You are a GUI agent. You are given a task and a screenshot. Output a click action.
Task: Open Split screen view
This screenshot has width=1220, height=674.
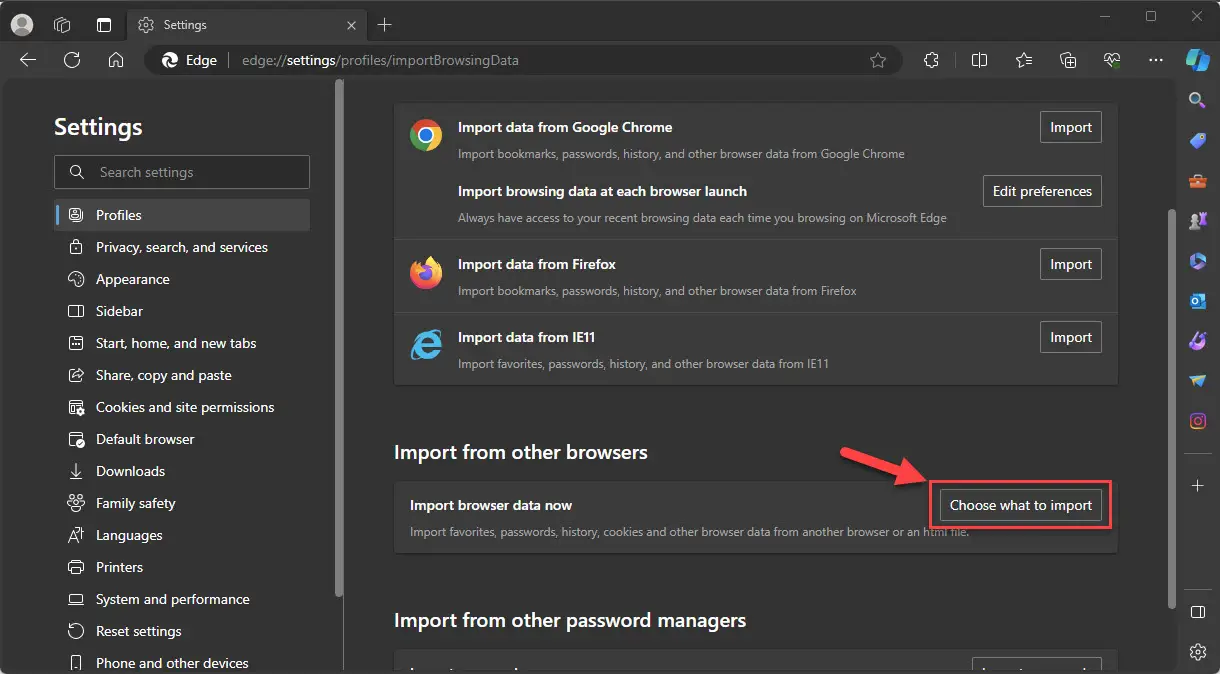[x=979, y=60]
